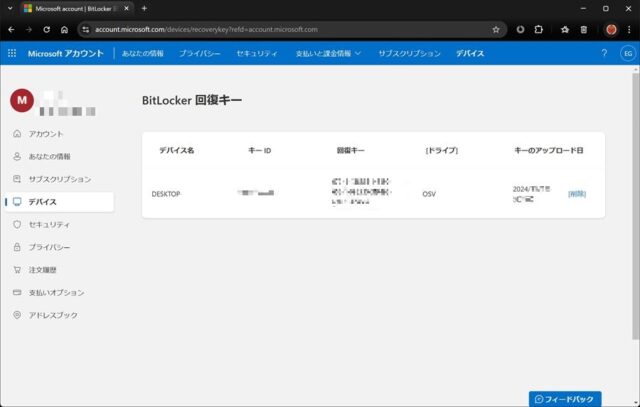Image resolution: width=640 pixels, height=407 pixels.
Task: Click the site info icon in address bar
Action: 85,29
